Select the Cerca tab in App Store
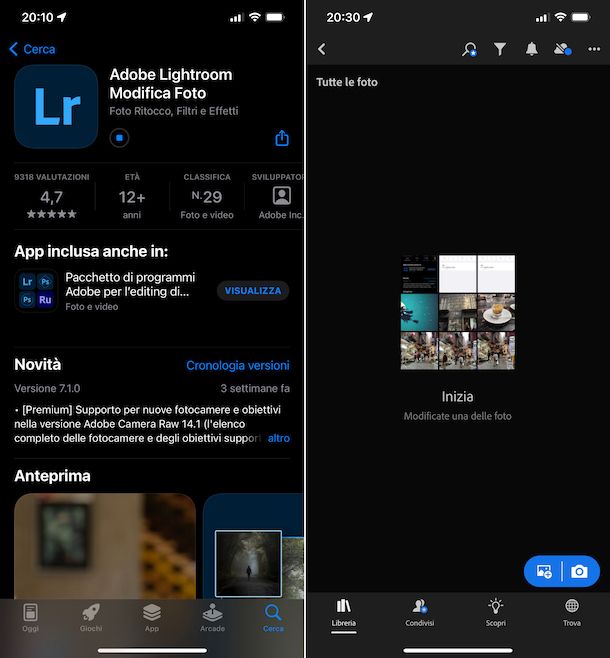The image size is (610, 658). [273, 617]
